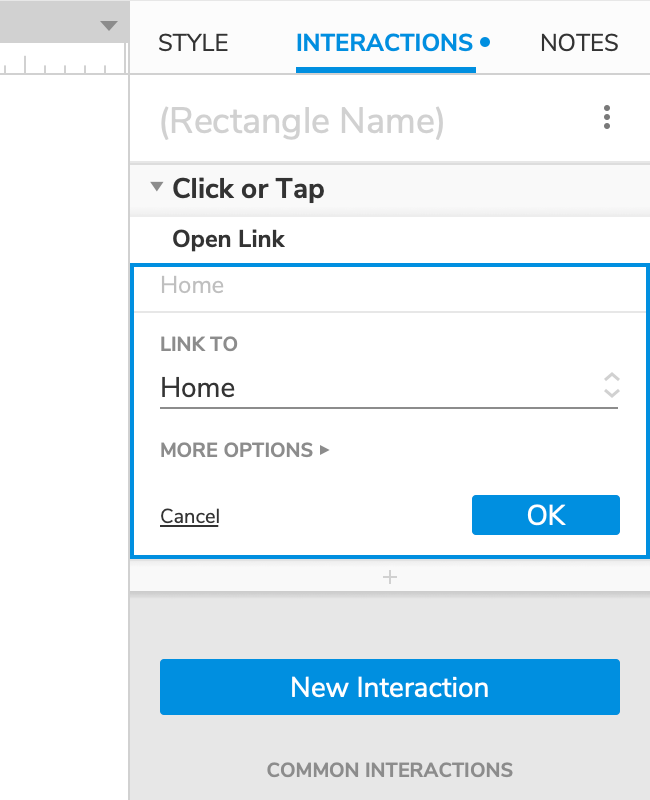650x800 pixels.
Task: Click the Click or Tap event header
Action: [x=248, y=188]
